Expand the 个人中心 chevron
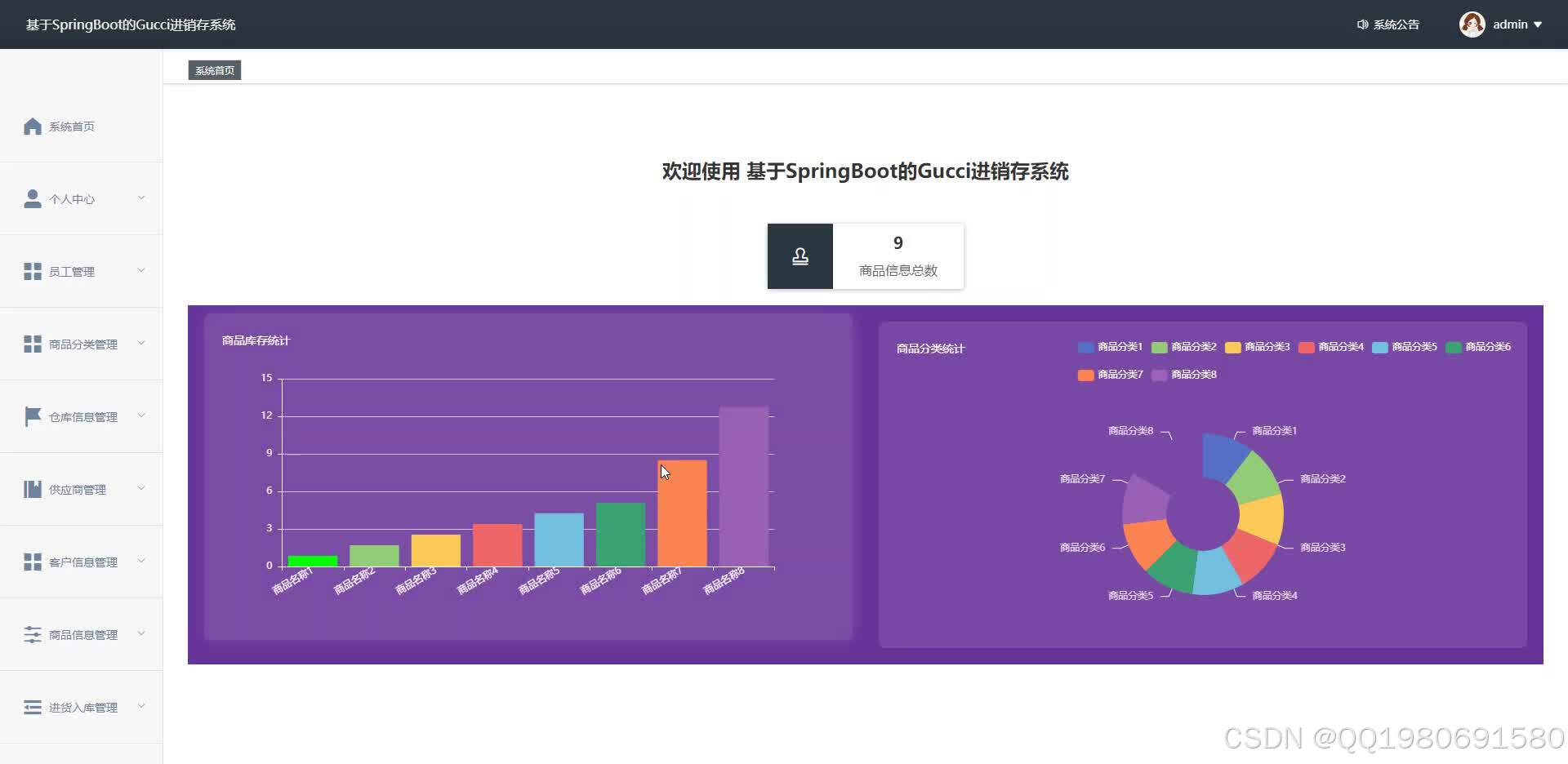Viewport: 1568px width, 764px height. (141, 198)
